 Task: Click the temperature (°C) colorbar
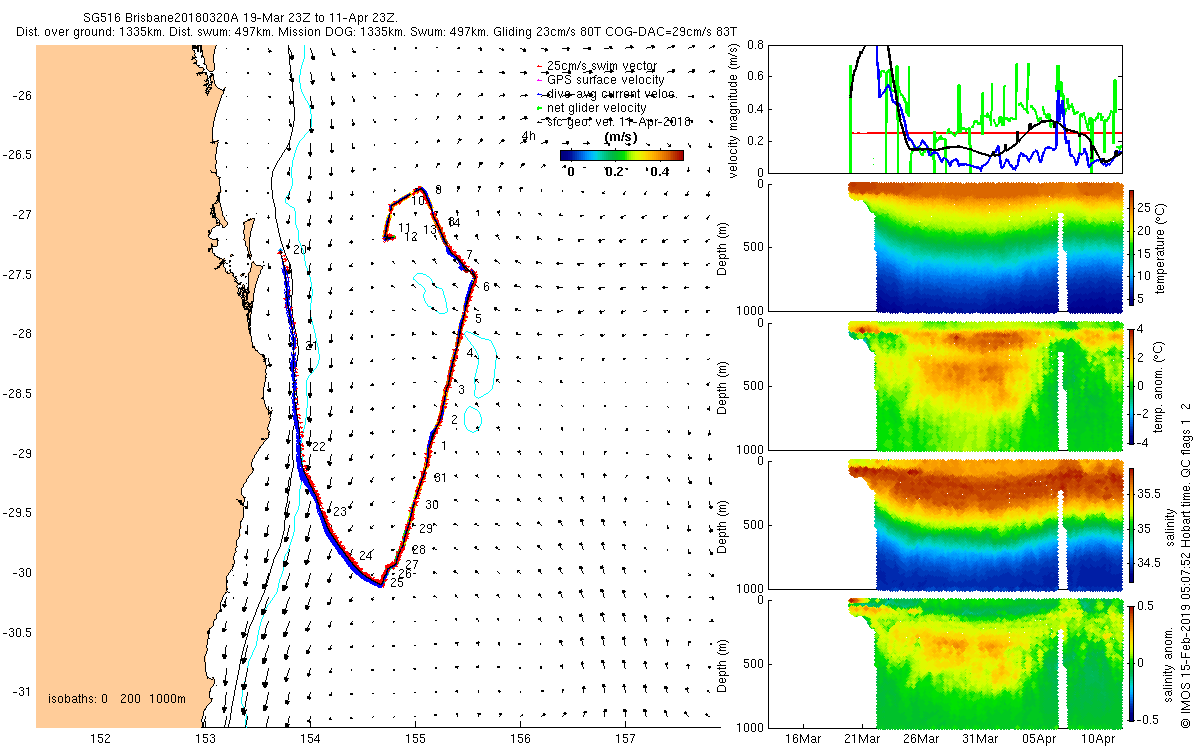[x=1132, y=247]
